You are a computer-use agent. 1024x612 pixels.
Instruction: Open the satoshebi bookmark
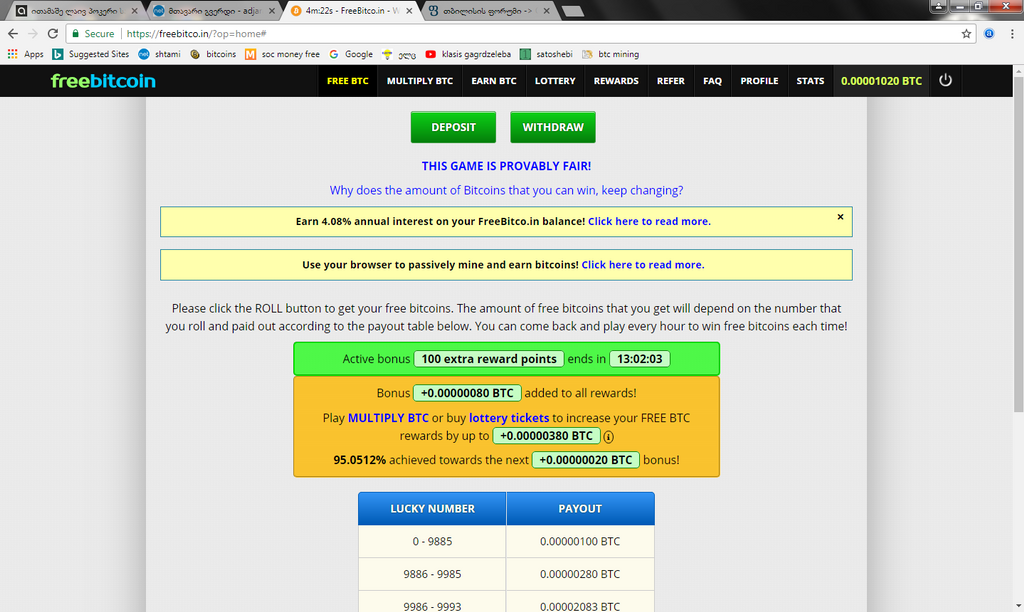coord(546,54)
